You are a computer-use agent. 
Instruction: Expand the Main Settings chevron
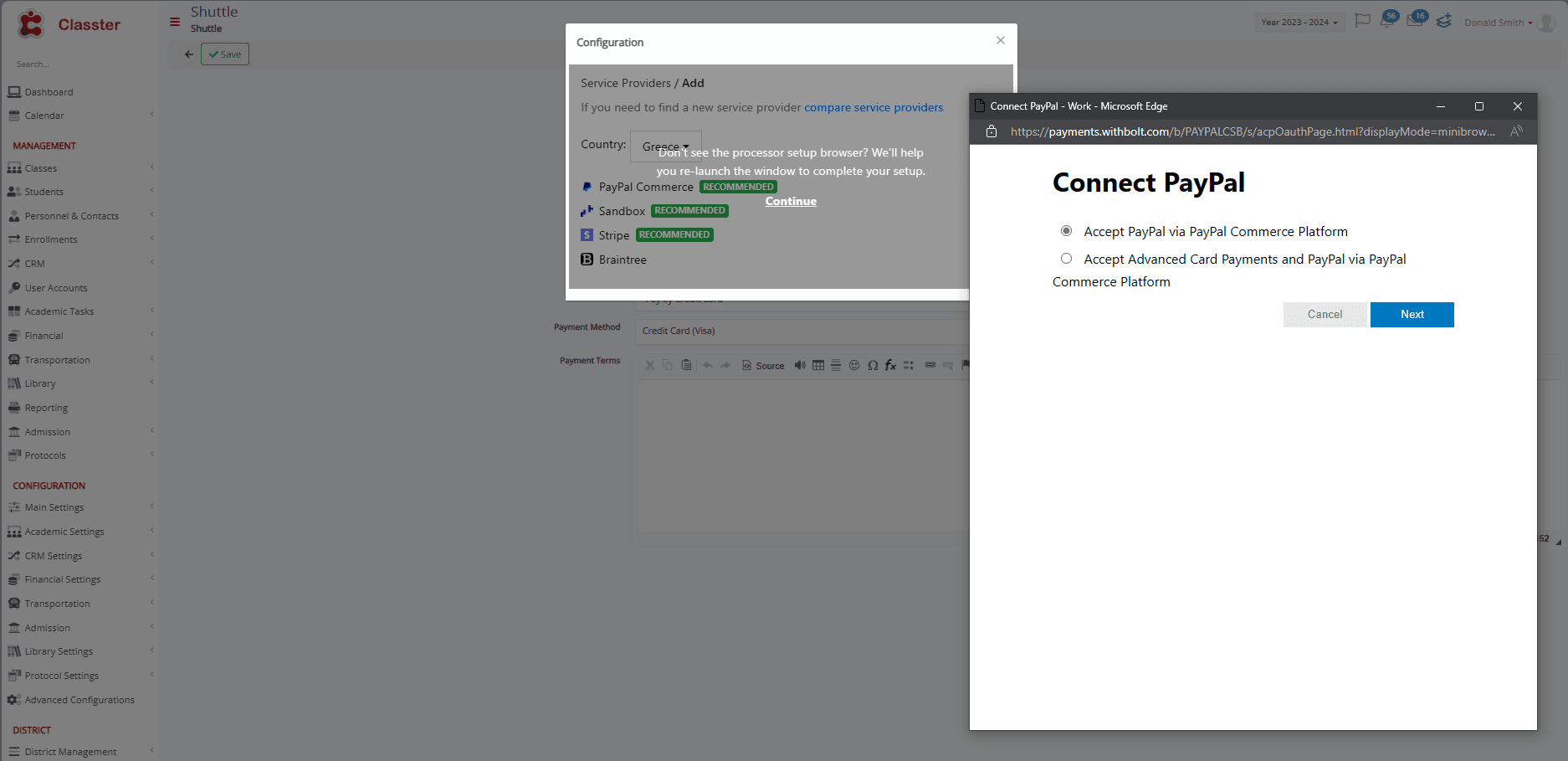click(152, 506)
